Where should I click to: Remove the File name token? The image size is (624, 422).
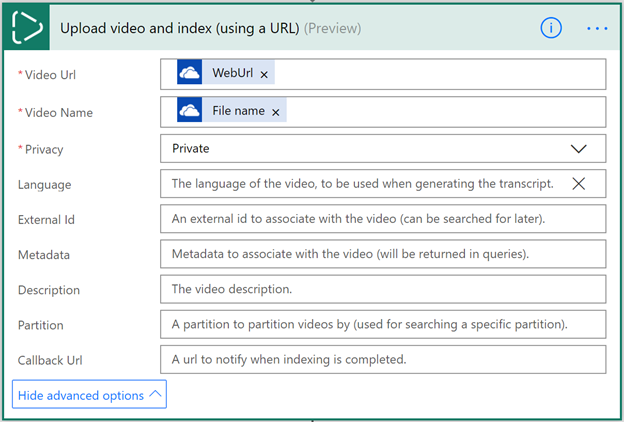275,112
